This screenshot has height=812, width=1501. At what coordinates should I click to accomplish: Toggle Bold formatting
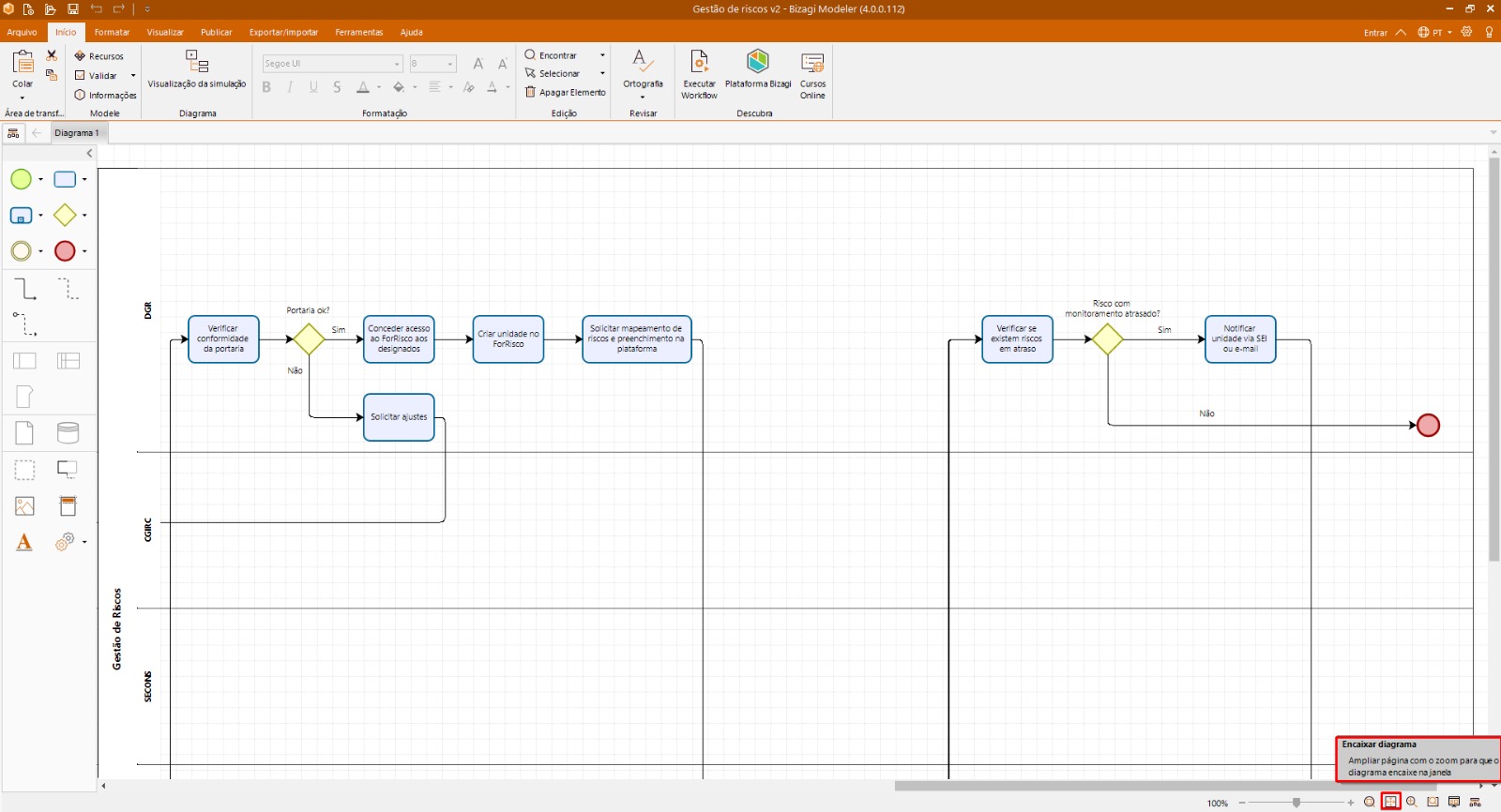[266, 87]
